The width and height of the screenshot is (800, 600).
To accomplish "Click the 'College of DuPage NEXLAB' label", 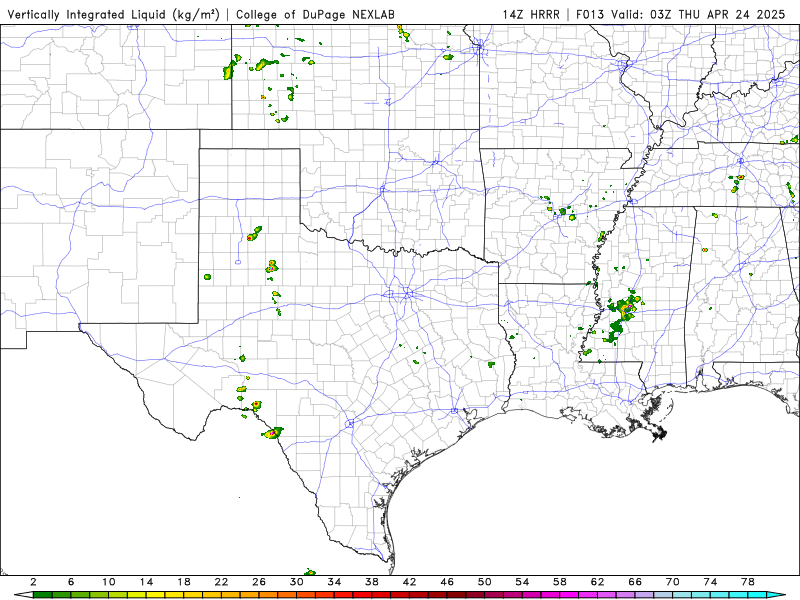I will tap(315, 14).
